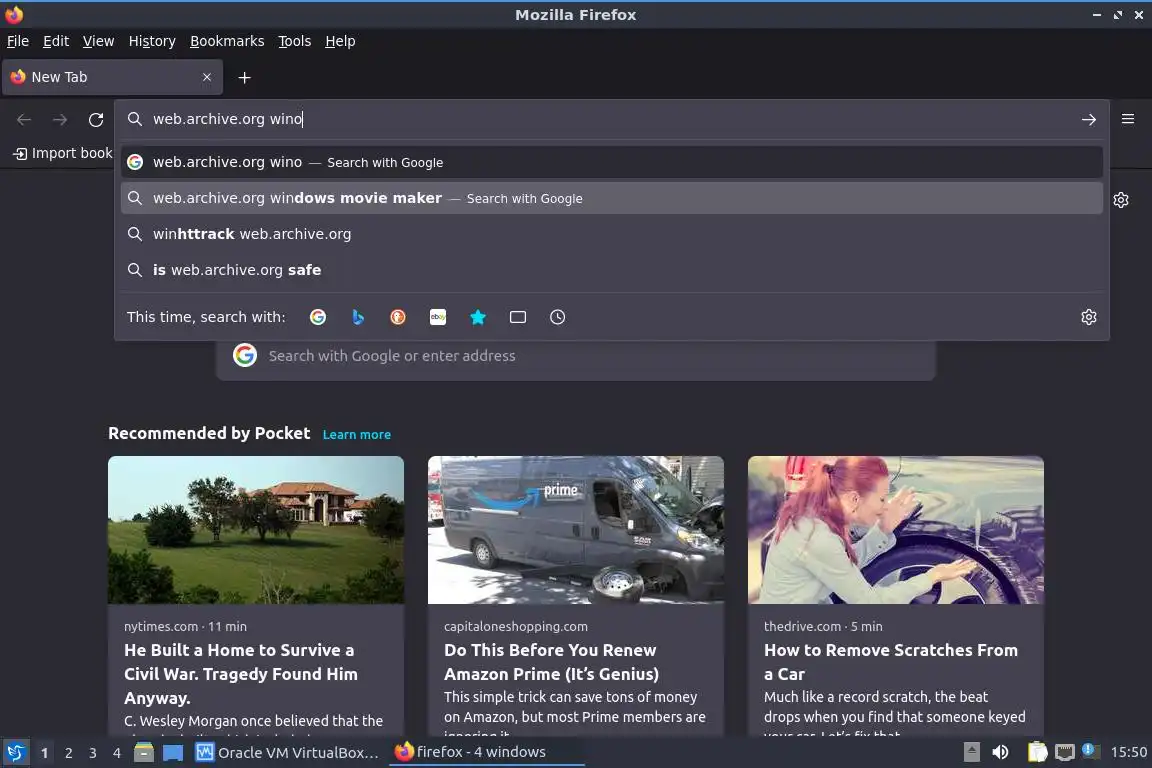Image resolution: width=1152 pixels, height=768 pixels.
Task: Open Pocket 'Learn more' link
Action: [x=356, y=434]
